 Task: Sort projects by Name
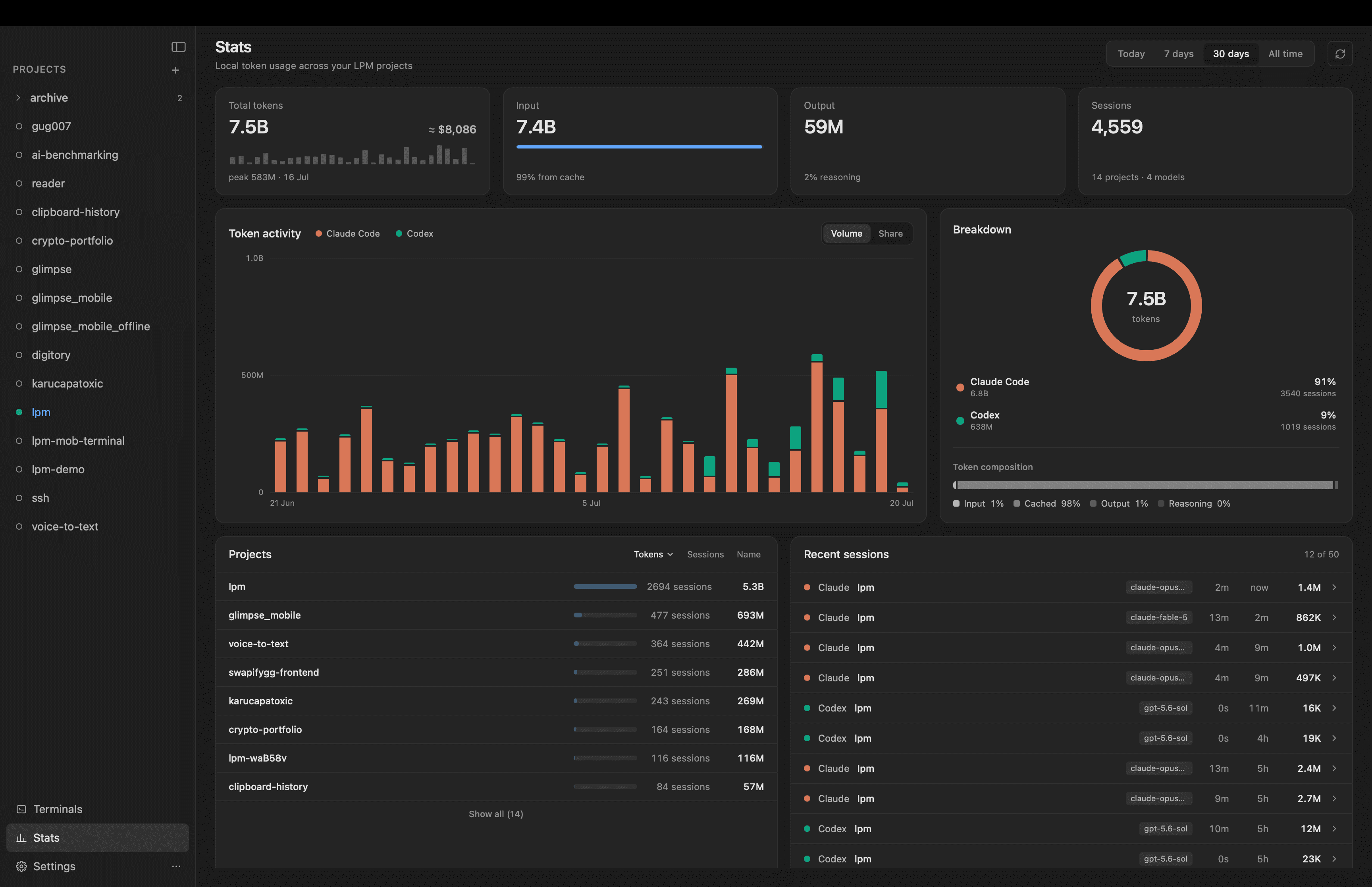click(748, 554)
